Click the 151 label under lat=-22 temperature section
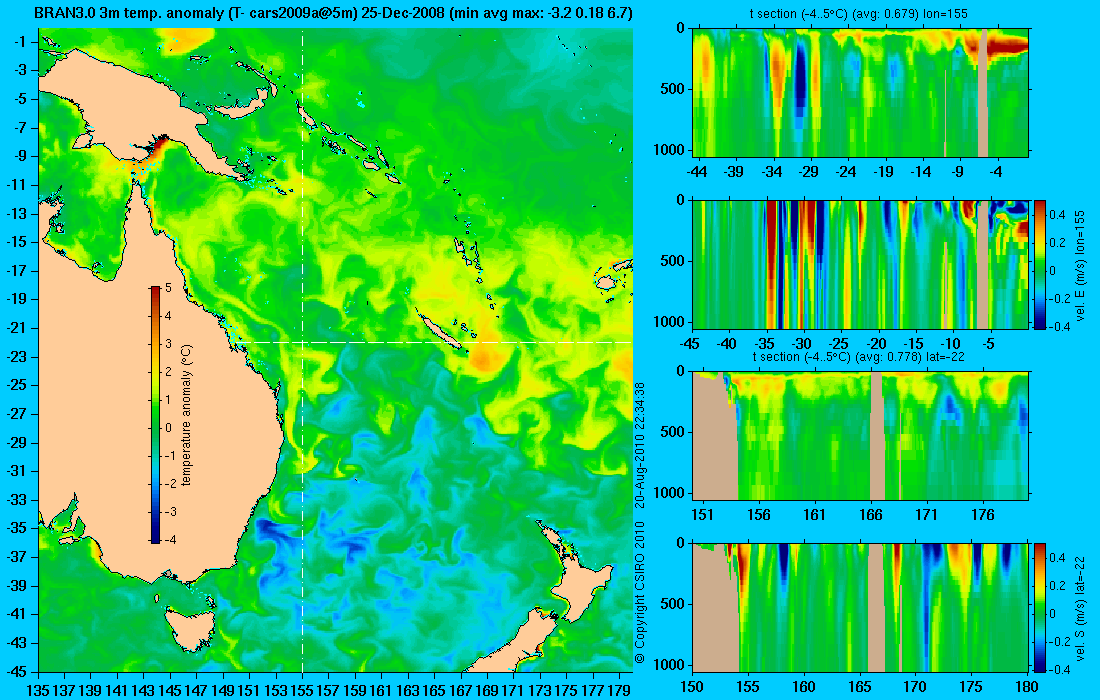This screenshot has height=700, width=1100. click(702, 515)
